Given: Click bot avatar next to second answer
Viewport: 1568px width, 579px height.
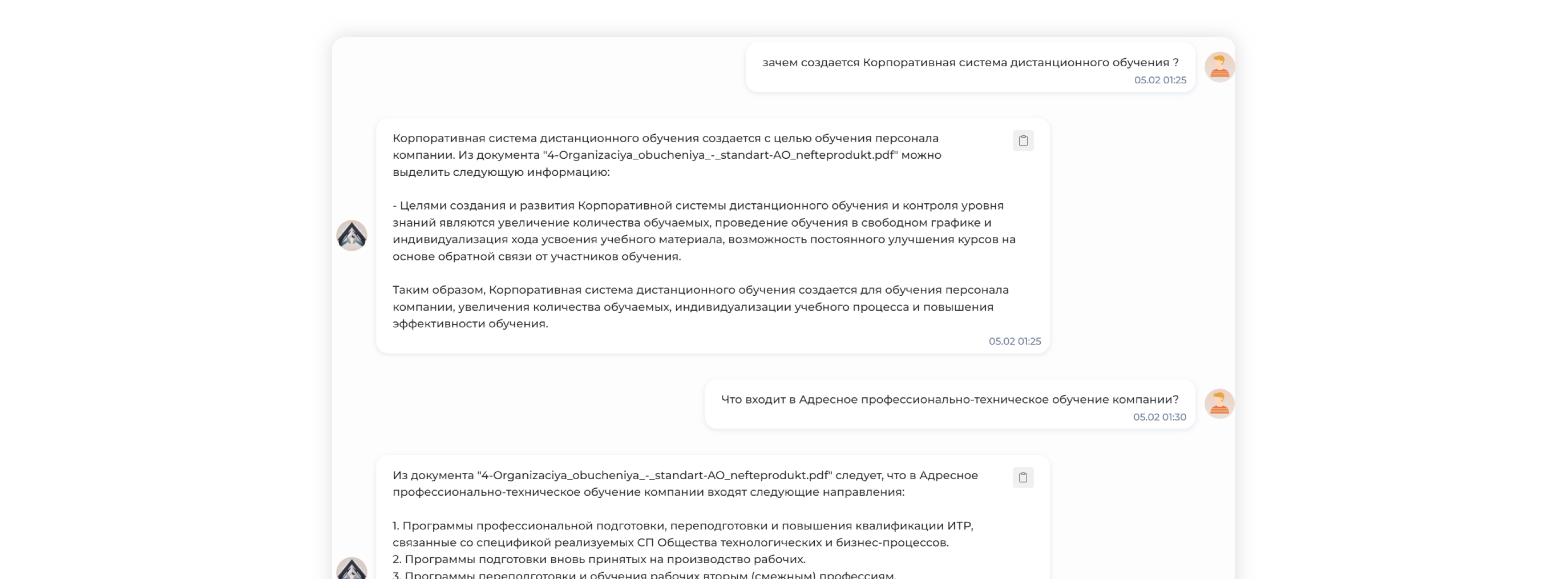Looking at the screenshot, I should 352,569.
